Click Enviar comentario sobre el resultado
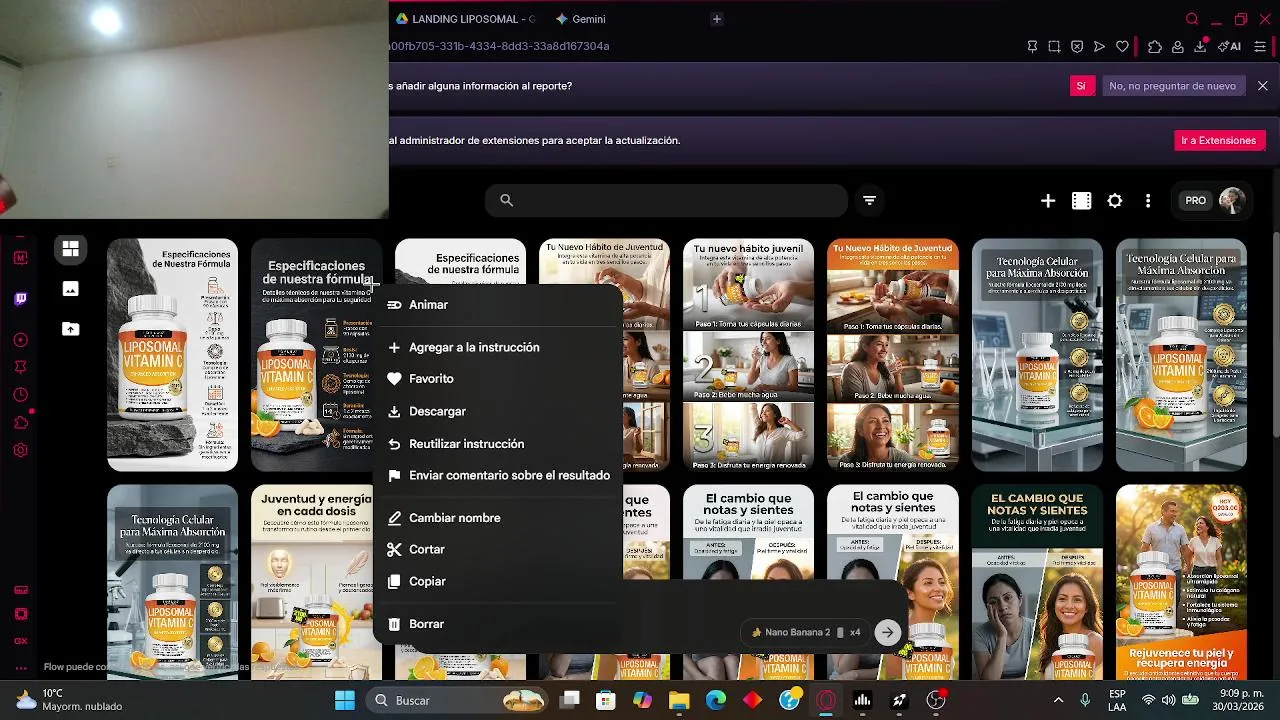 point(497,476)
